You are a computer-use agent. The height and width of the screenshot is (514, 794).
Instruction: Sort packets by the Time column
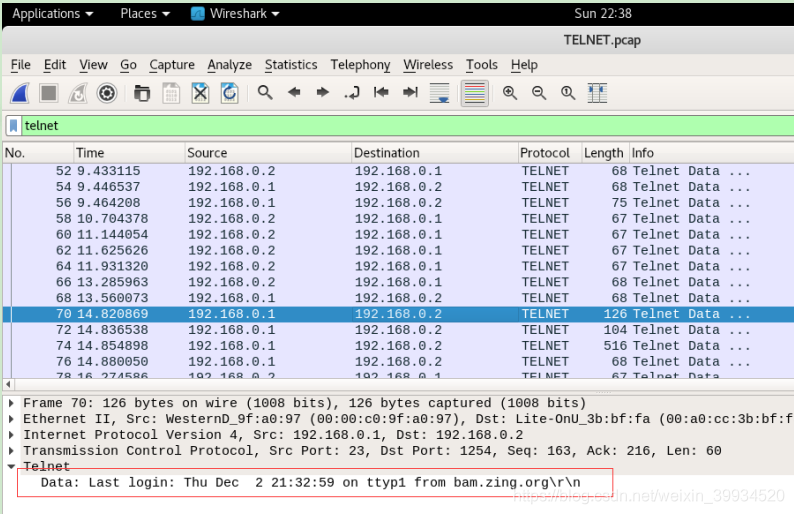click(x=129, y=153)
